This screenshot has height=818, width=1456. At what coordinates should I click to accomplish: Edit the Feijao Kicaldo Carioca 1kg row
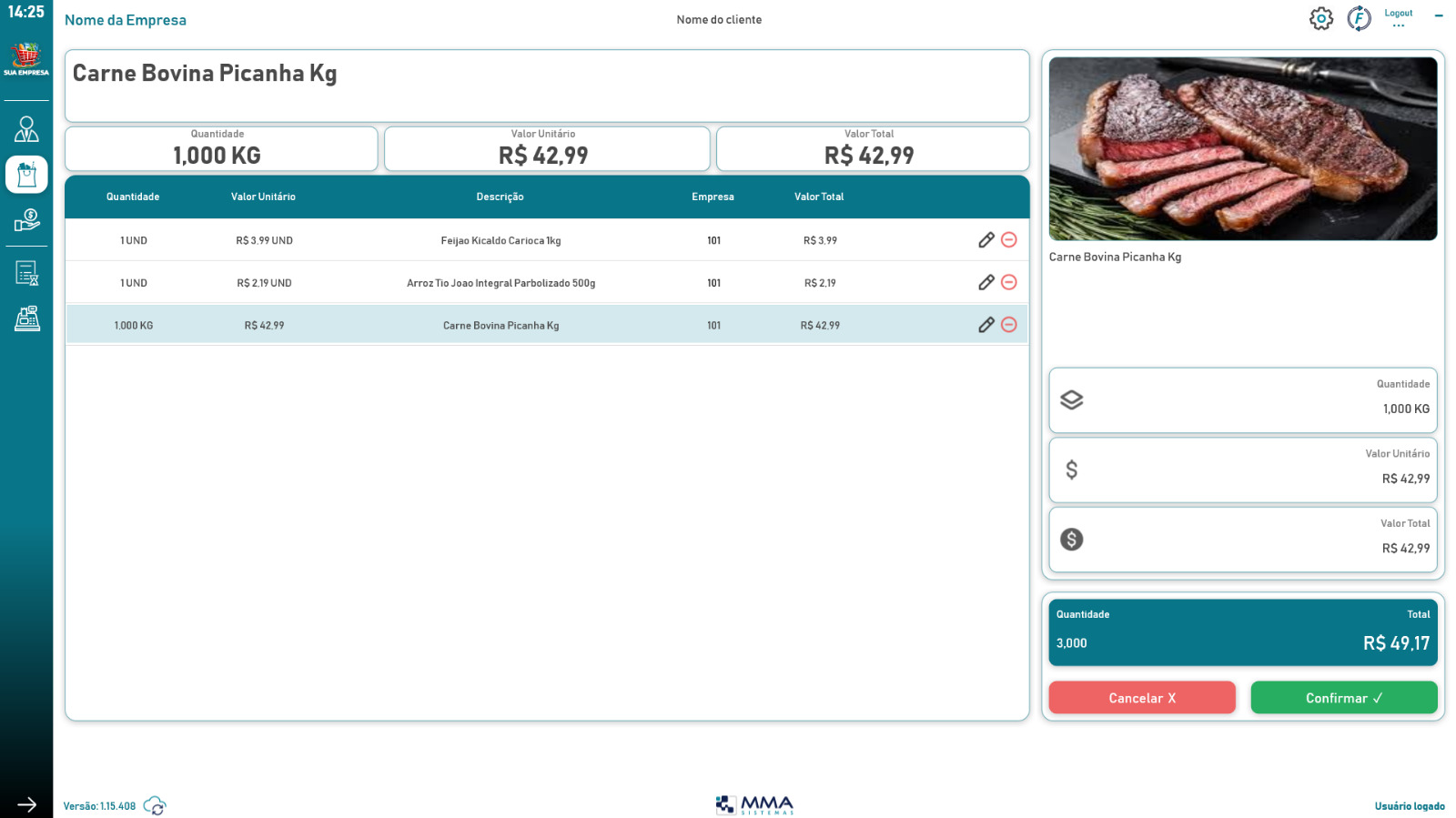pyautogui.click(x=986, y=240)
